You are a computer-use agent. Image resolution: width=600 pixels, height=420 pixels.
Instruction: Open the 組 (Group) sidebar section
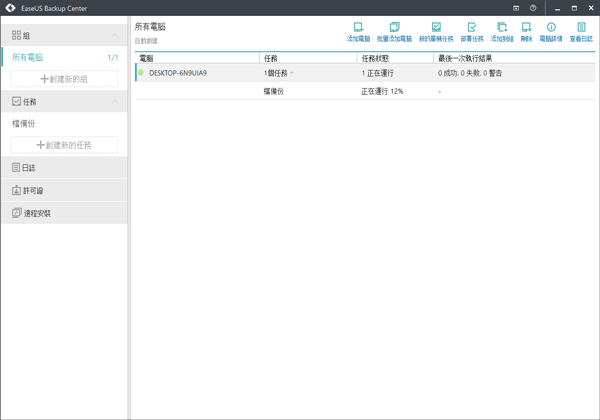[x=64, y=36]
